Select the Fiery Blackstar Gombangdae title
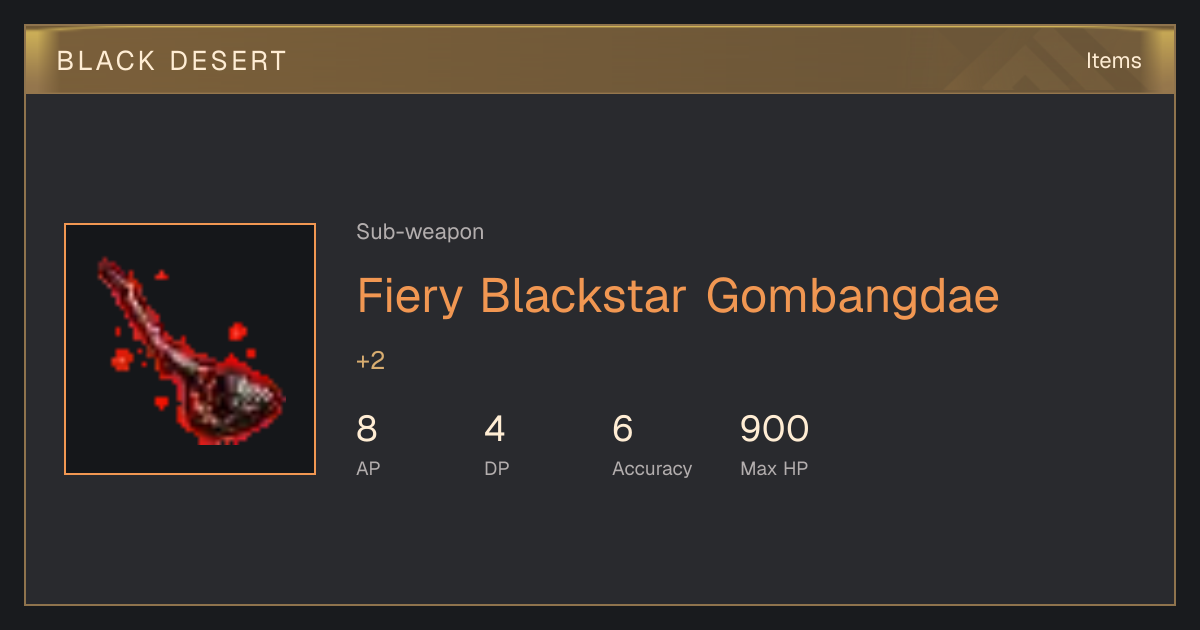1200x630 pixels. coord(678,297)
